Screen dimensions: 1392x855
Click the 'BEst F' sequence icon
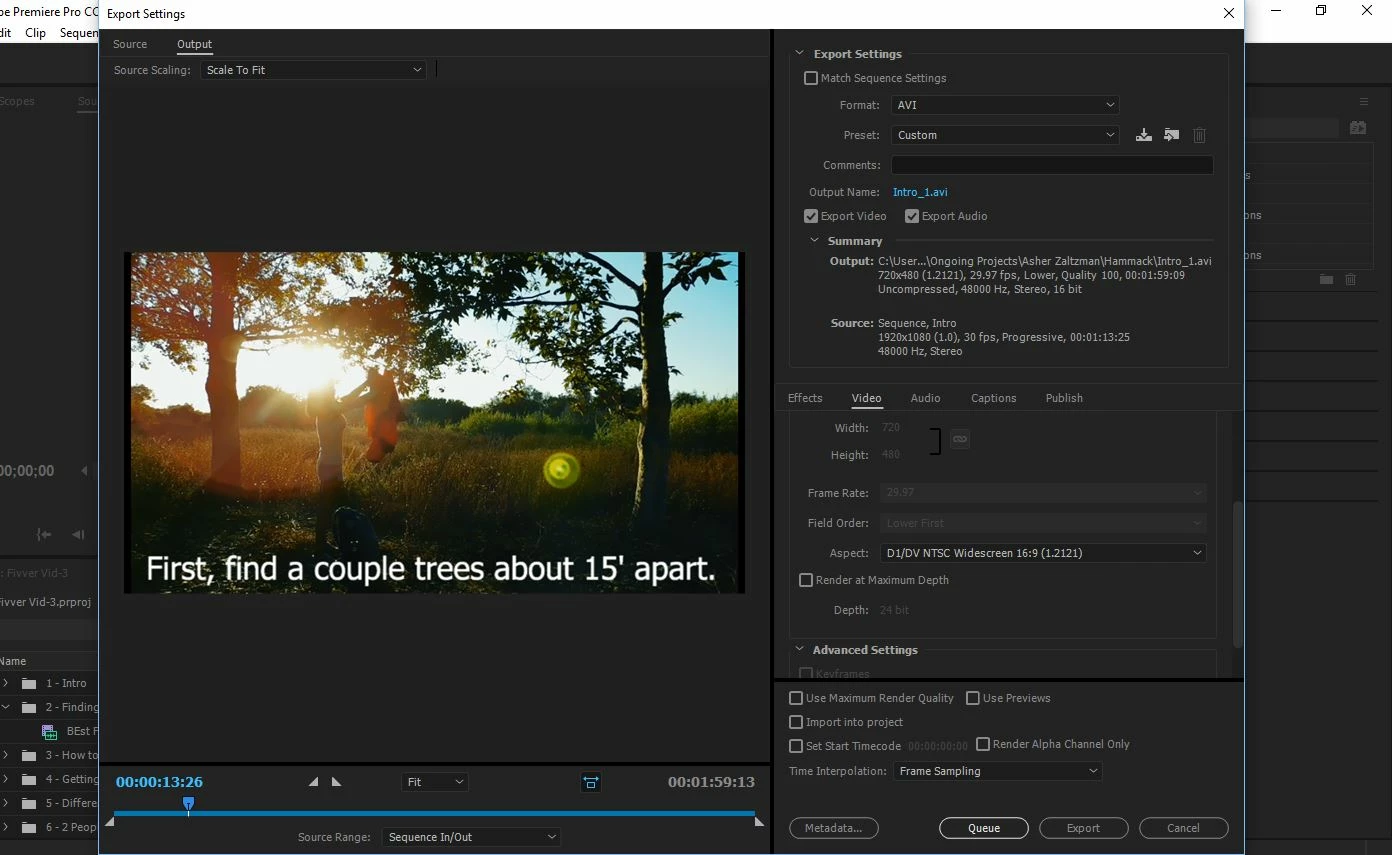pos(49,731)
